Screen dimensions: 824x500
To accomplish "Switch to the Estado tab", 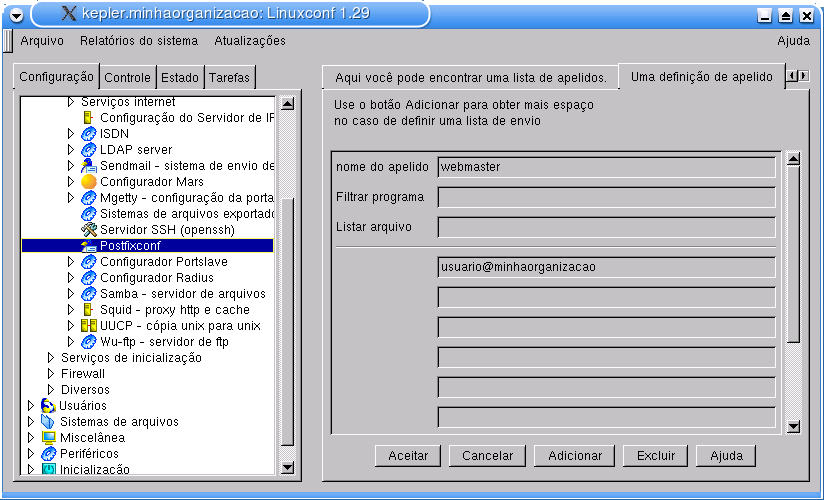I will pos(180,78).
